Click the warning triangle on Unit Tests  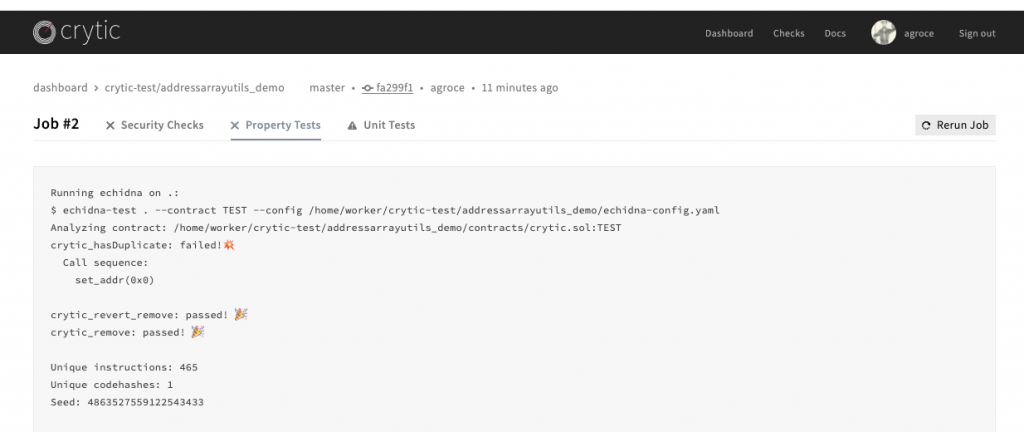(352, 126)
